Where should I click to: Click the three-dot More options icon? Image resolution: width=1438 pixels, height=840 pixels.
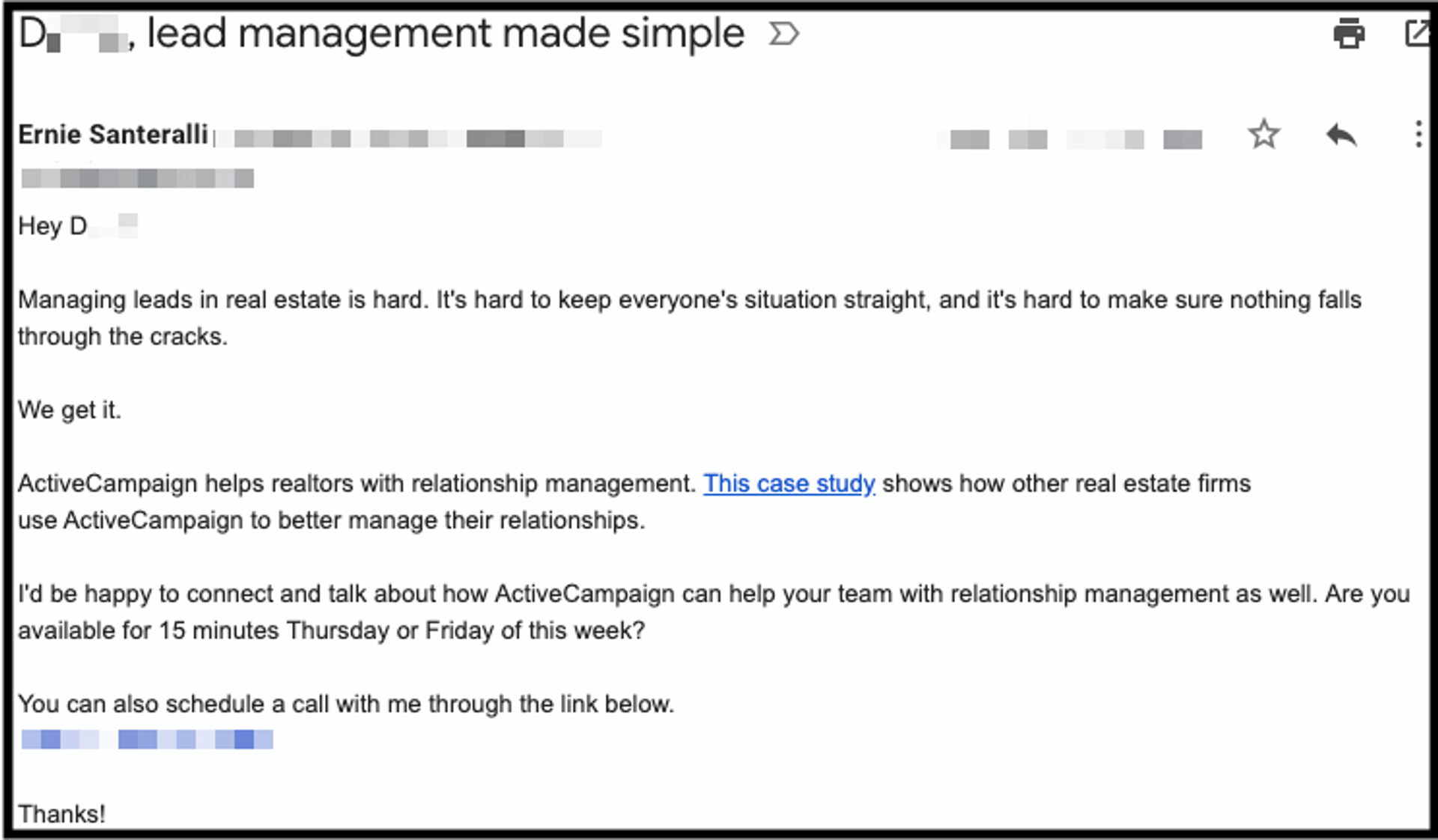click(x=1418, y=135)
